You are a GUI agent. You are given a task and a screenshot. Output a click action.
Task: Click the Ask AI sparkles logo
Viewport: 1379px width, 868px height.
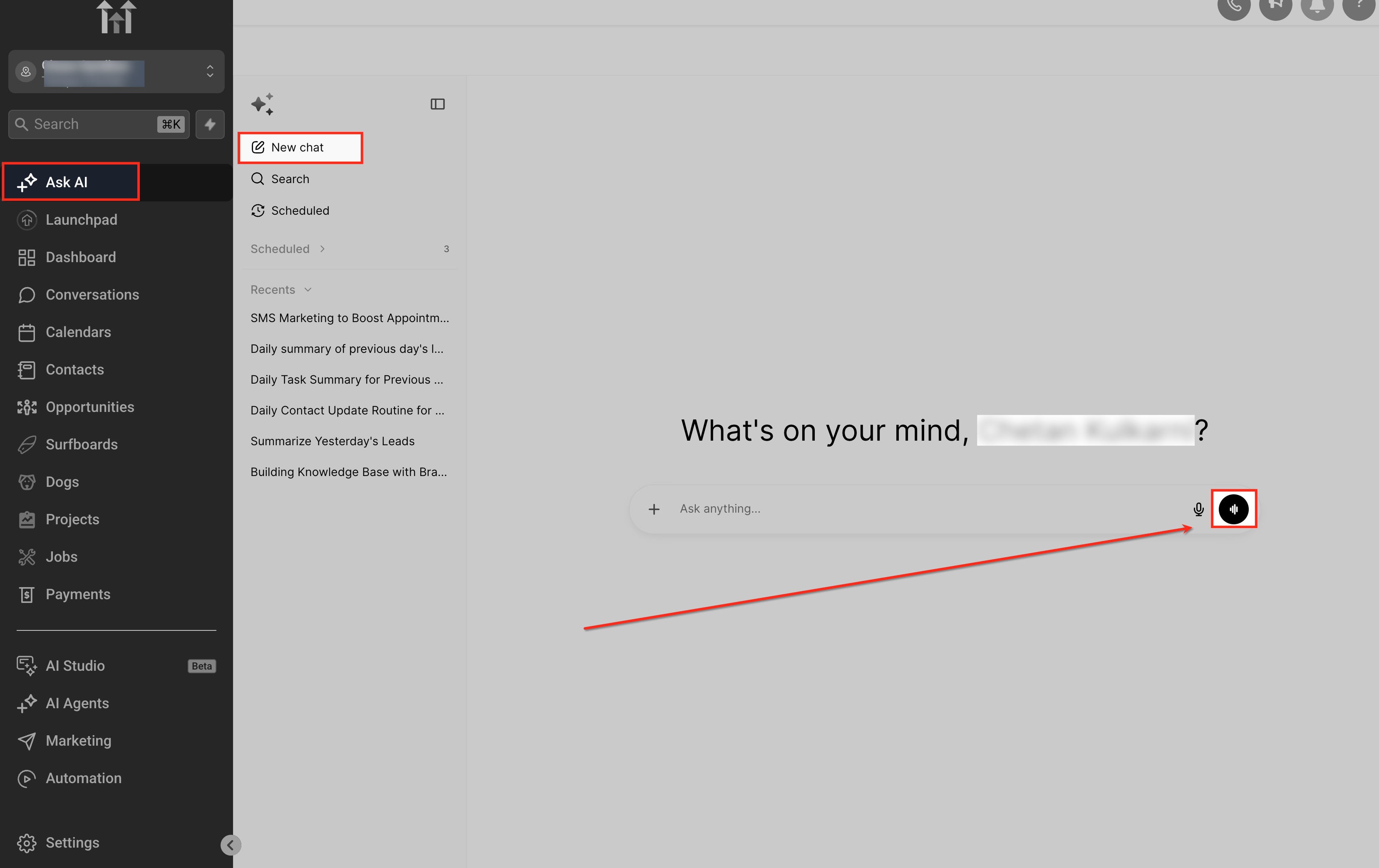click(x=262, y=104)
